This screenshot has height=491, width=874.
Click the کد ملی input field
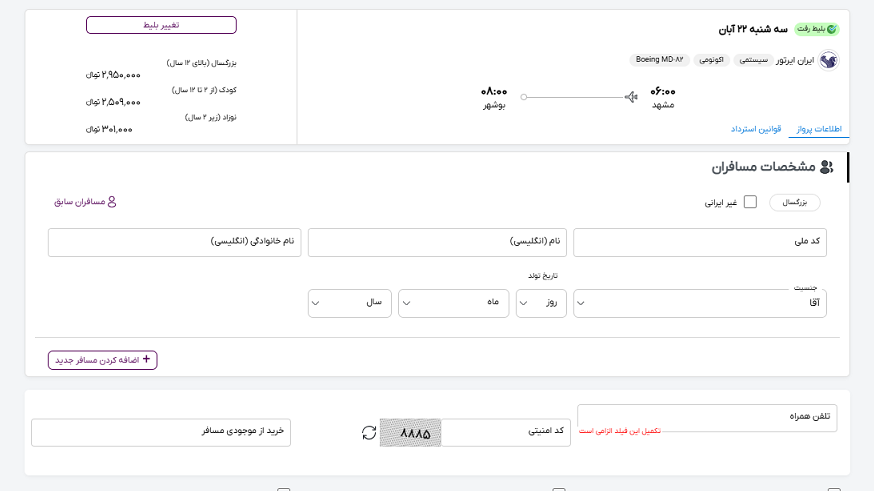tap(700, 242)
